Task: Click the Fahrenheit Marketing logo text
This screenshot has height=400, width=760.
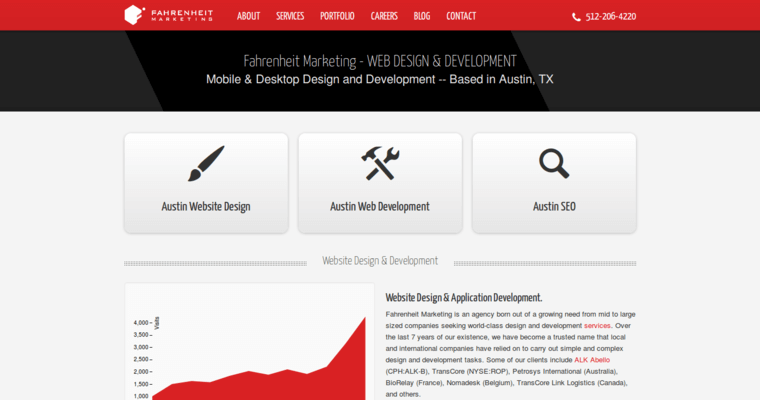Action: 181,15
